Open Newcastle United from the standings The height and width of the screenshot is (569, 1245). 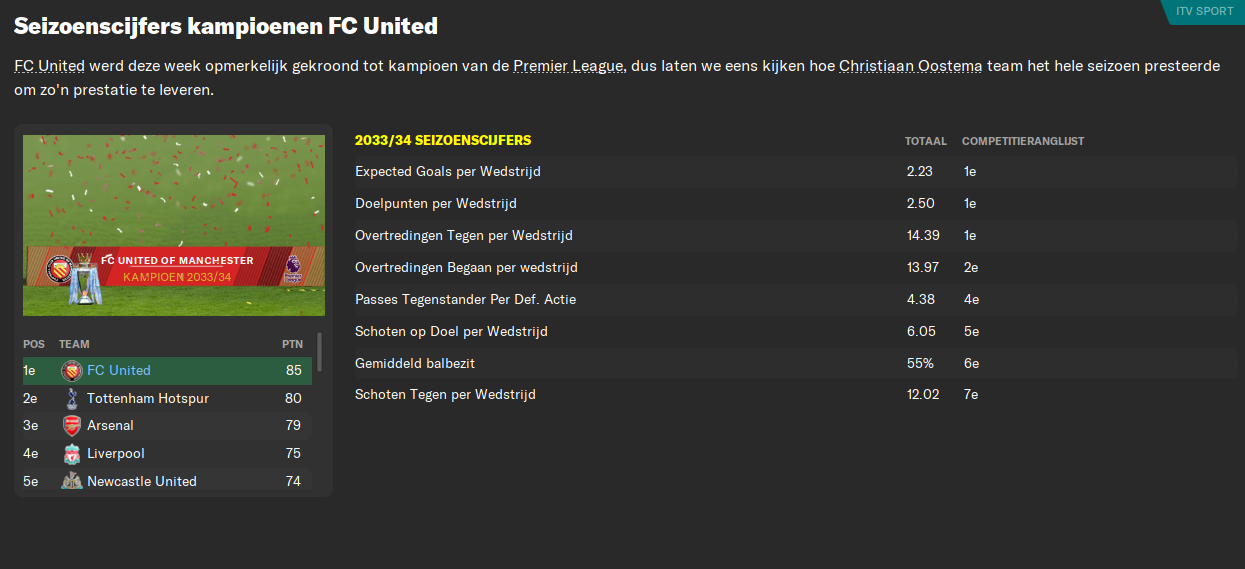coord(142,481)
